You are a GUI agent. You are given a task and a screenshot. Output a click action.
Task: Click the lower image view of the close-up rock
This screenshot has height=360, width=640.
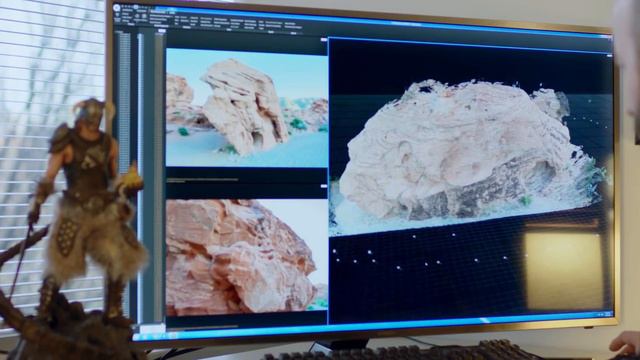[x=247, y=257]
